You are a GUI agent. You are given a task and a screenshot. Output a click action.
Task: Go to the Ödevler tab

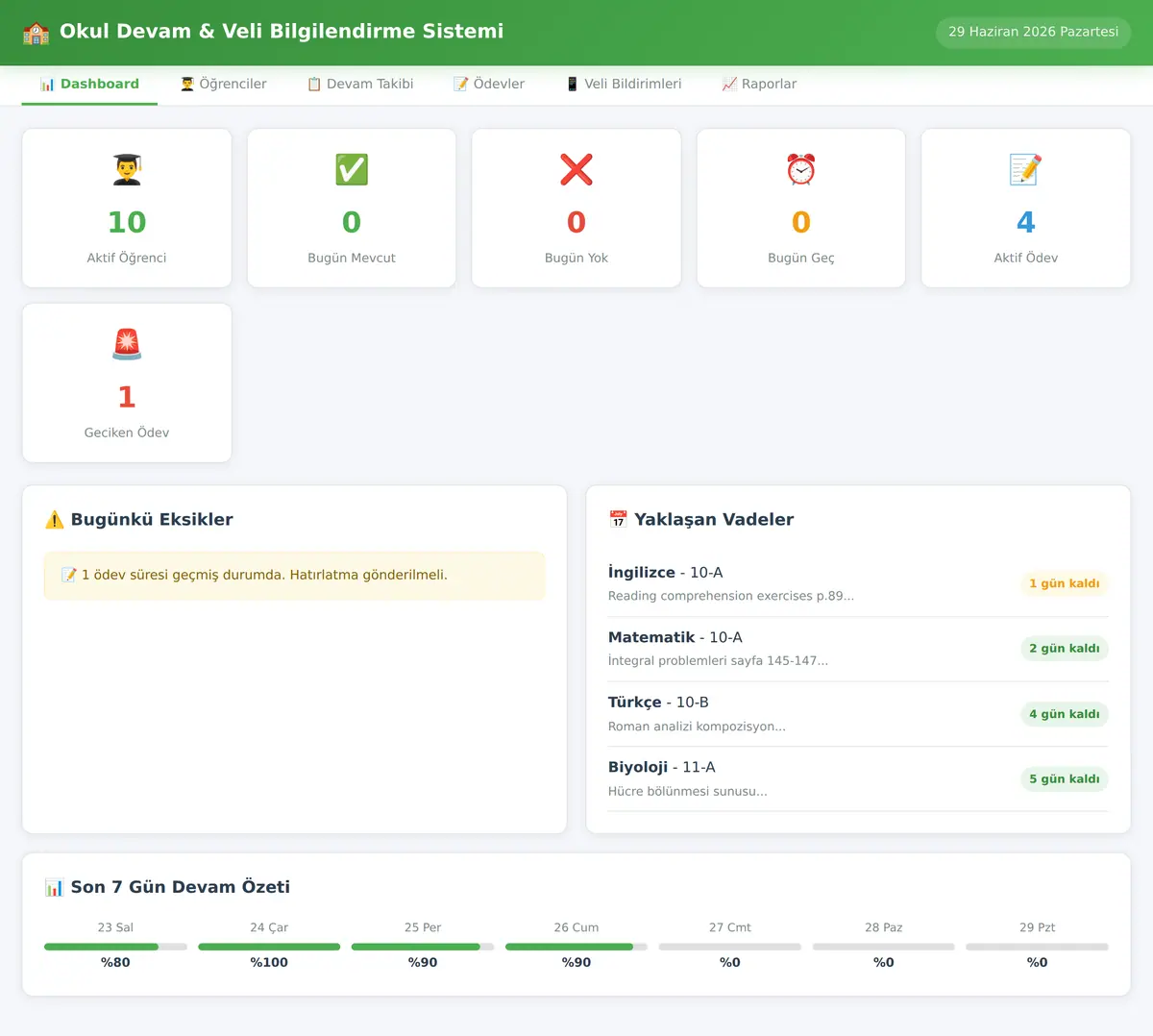489,85
